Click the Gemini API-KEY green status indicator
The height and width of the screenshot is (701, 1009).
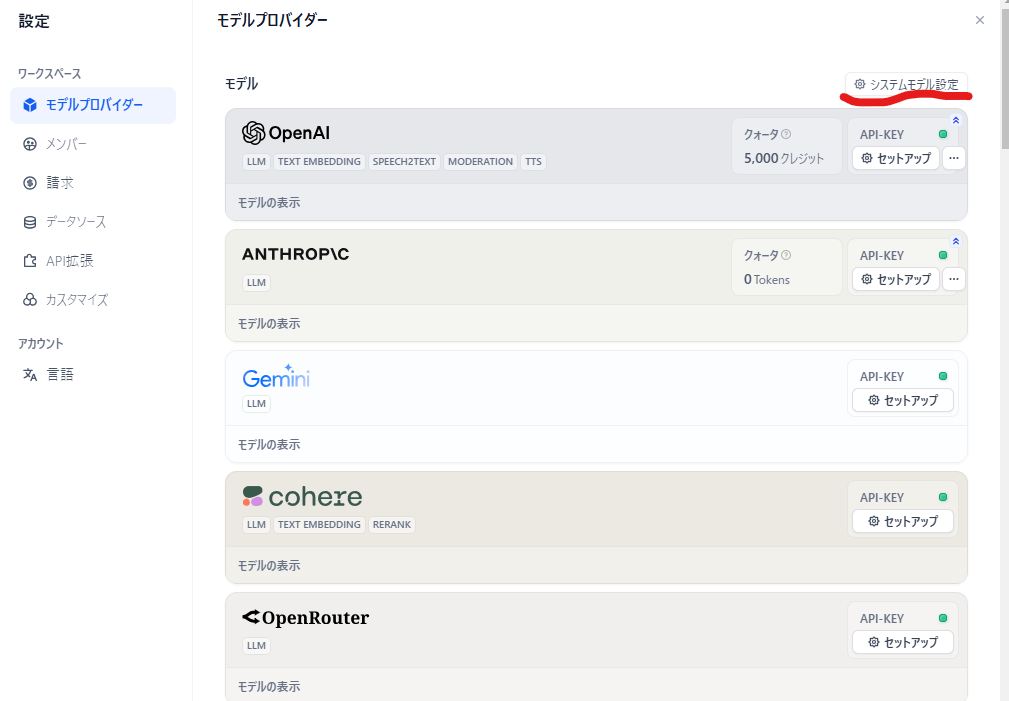[x=943, y=377]
